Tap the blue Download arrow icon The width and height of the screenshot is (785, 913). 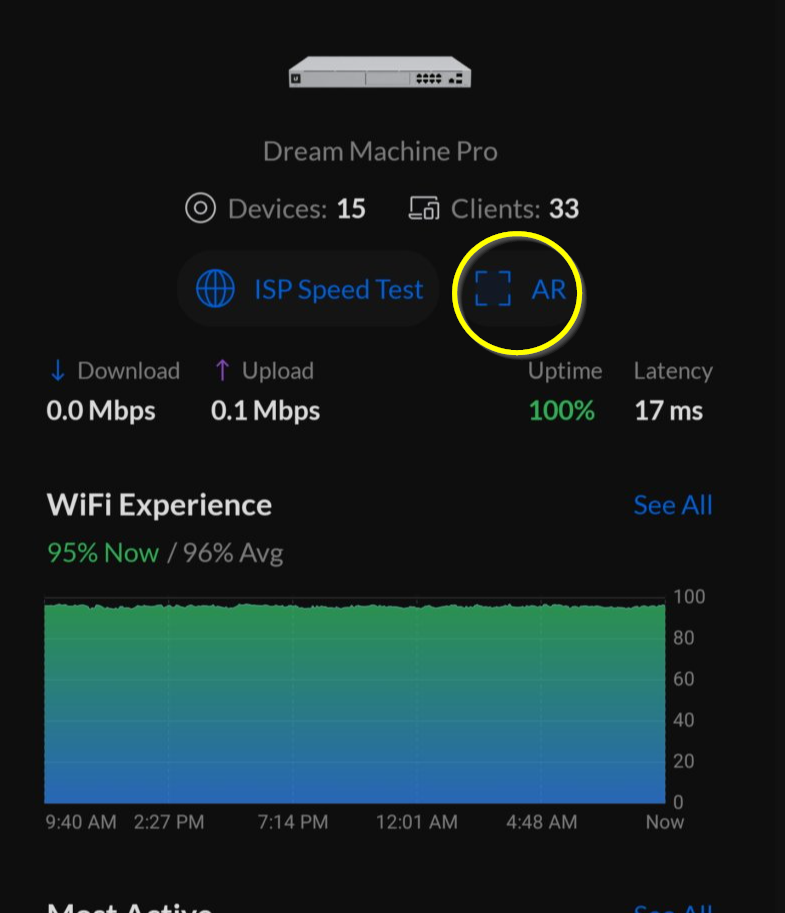coord(58,370)
